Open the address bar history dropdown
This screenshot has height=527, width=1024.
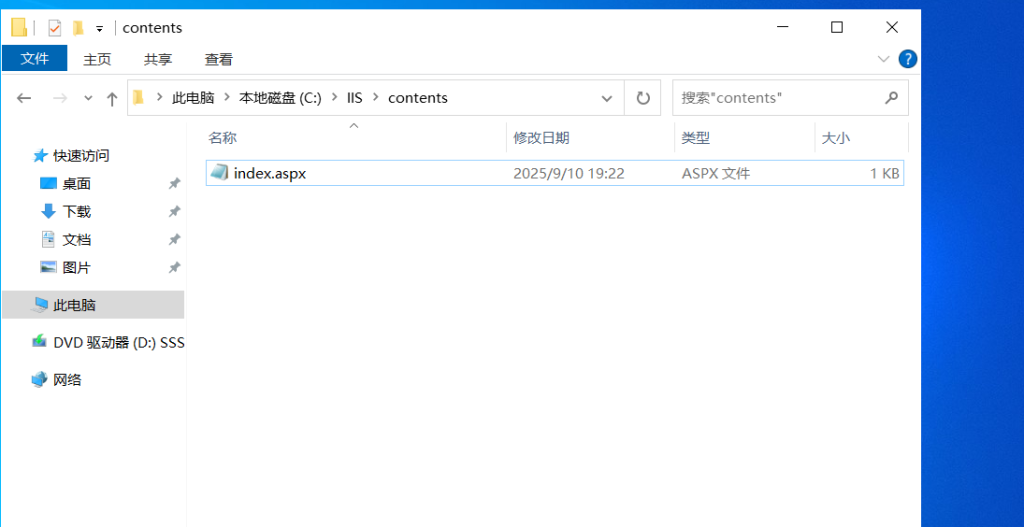click(606, 98)
